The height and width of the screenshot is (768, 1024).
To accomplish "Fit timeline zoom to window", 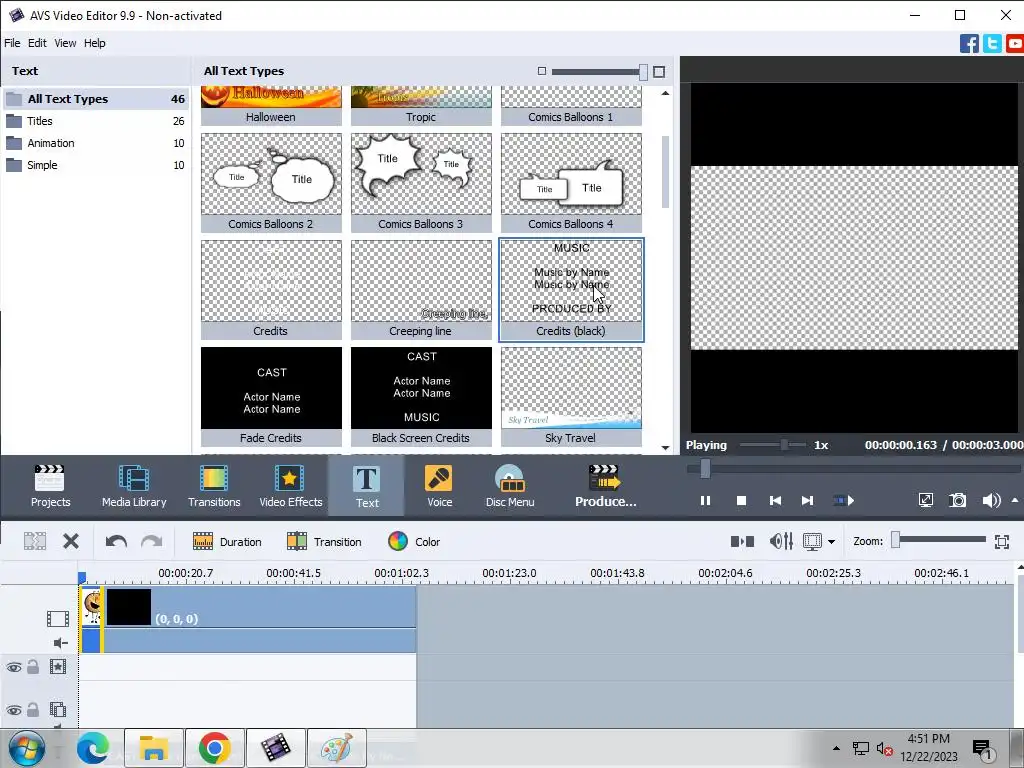I will click(1002, 541).
